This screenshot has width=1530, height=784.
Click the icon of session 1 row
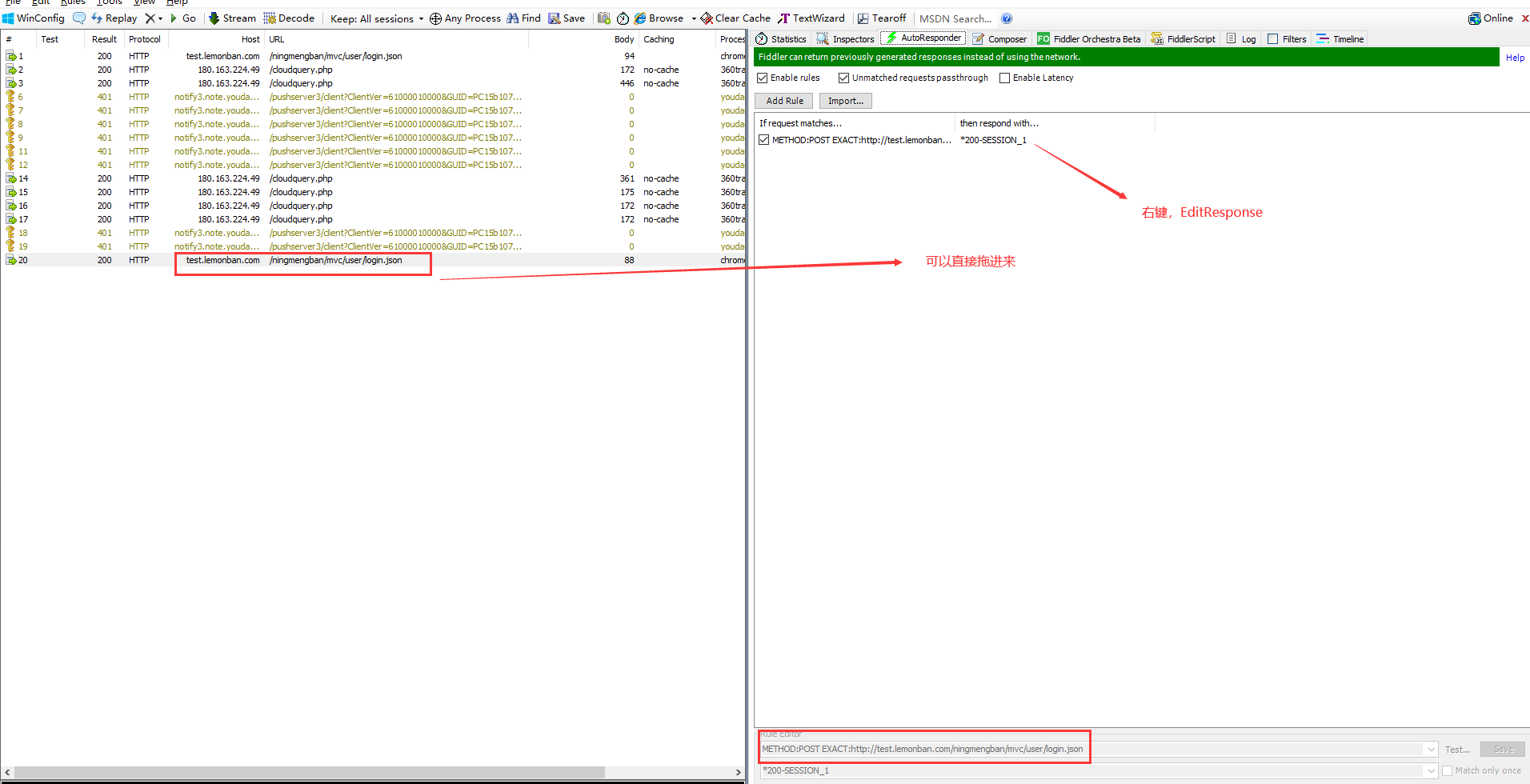click(x=11, y=56)
